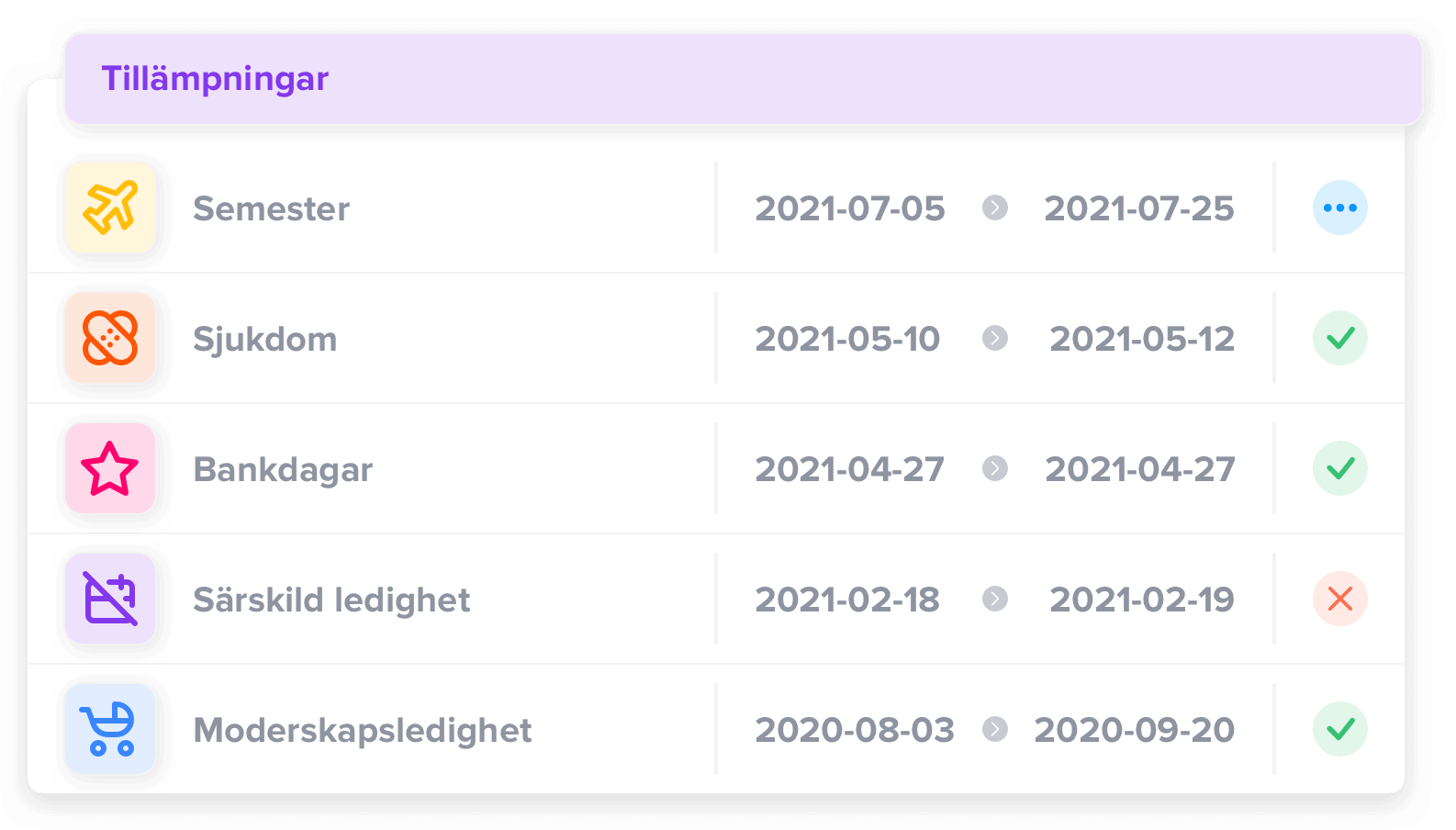Click the red X status for Särskild ledighet
This screenshot has height=830, width=1456.
pos(1340,599)
